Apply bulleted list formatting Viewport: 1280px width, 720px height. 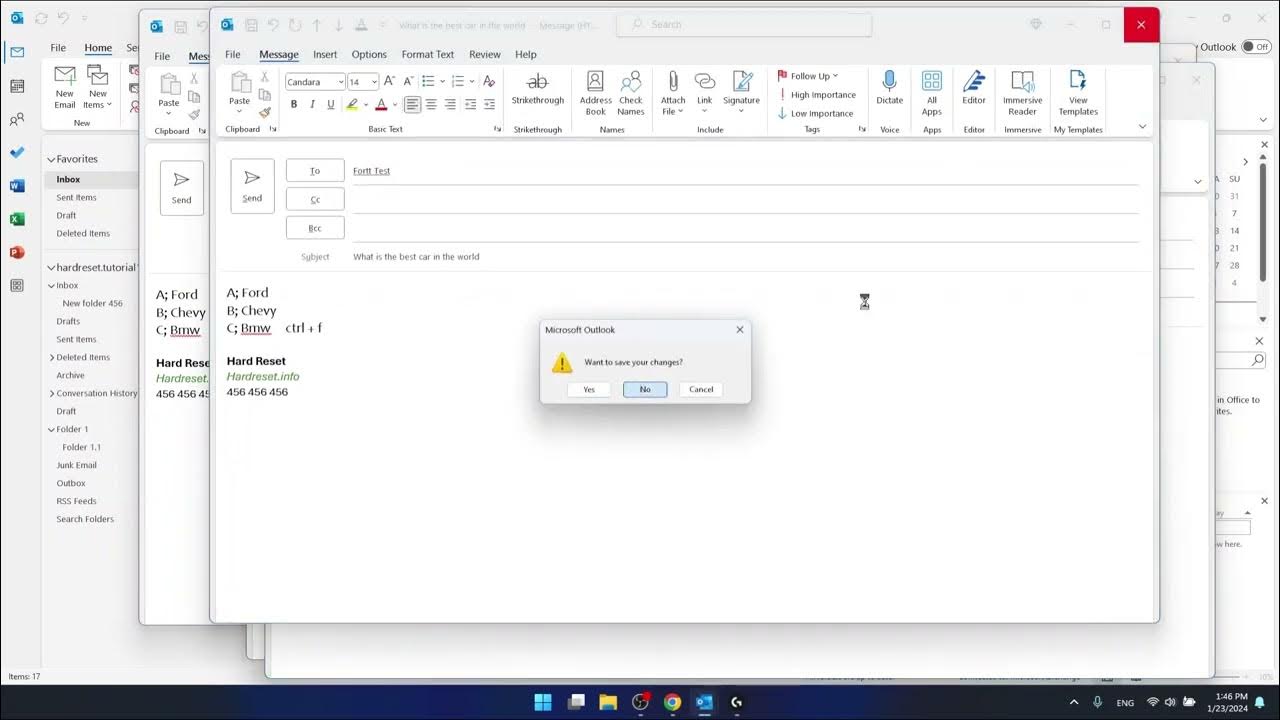[x=428, y=81]
